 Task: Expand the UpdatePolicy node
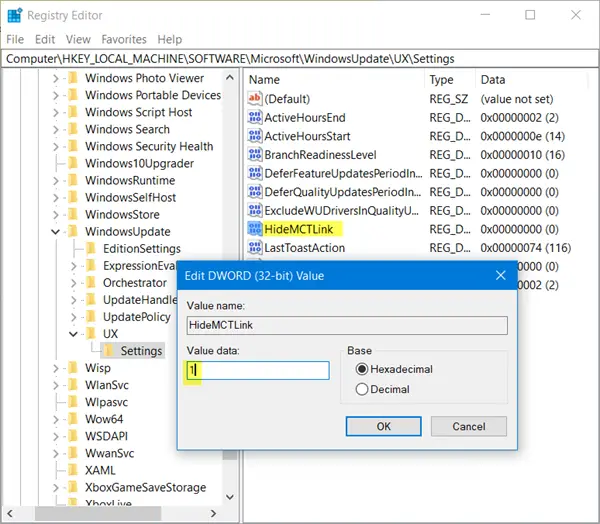pyautogui.click(x=74, y=317)
